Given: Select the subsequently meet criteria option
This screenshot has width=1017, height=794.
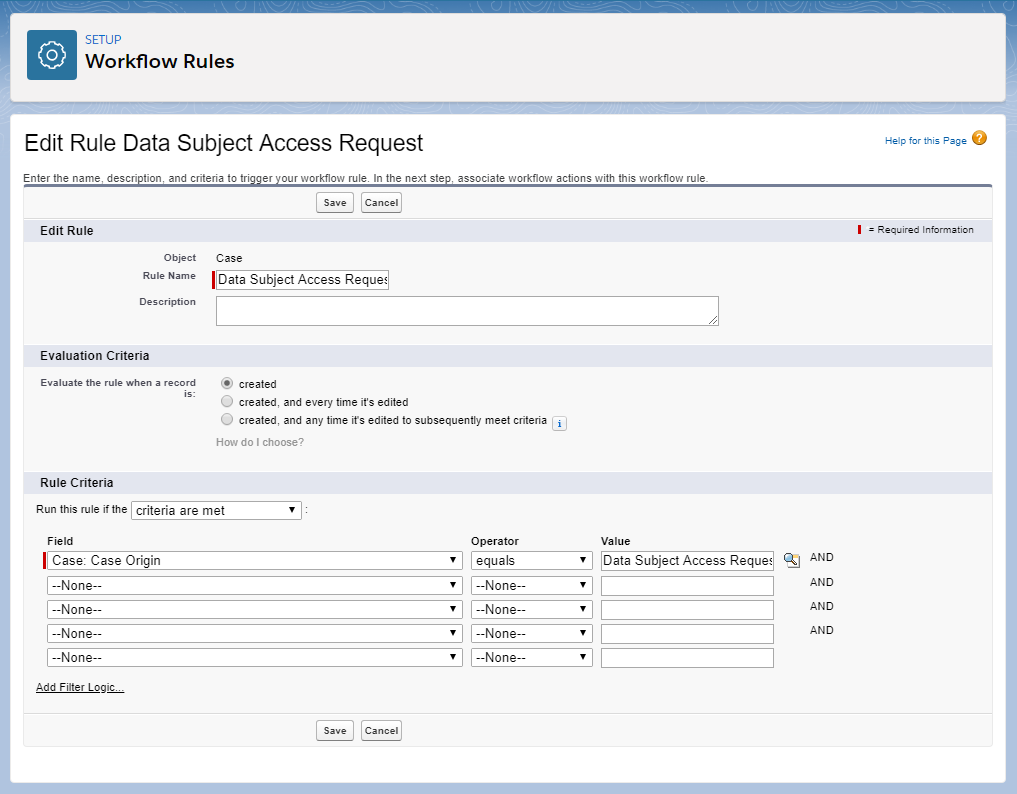Looking at the screenshot, I should [x=227, y=418].
